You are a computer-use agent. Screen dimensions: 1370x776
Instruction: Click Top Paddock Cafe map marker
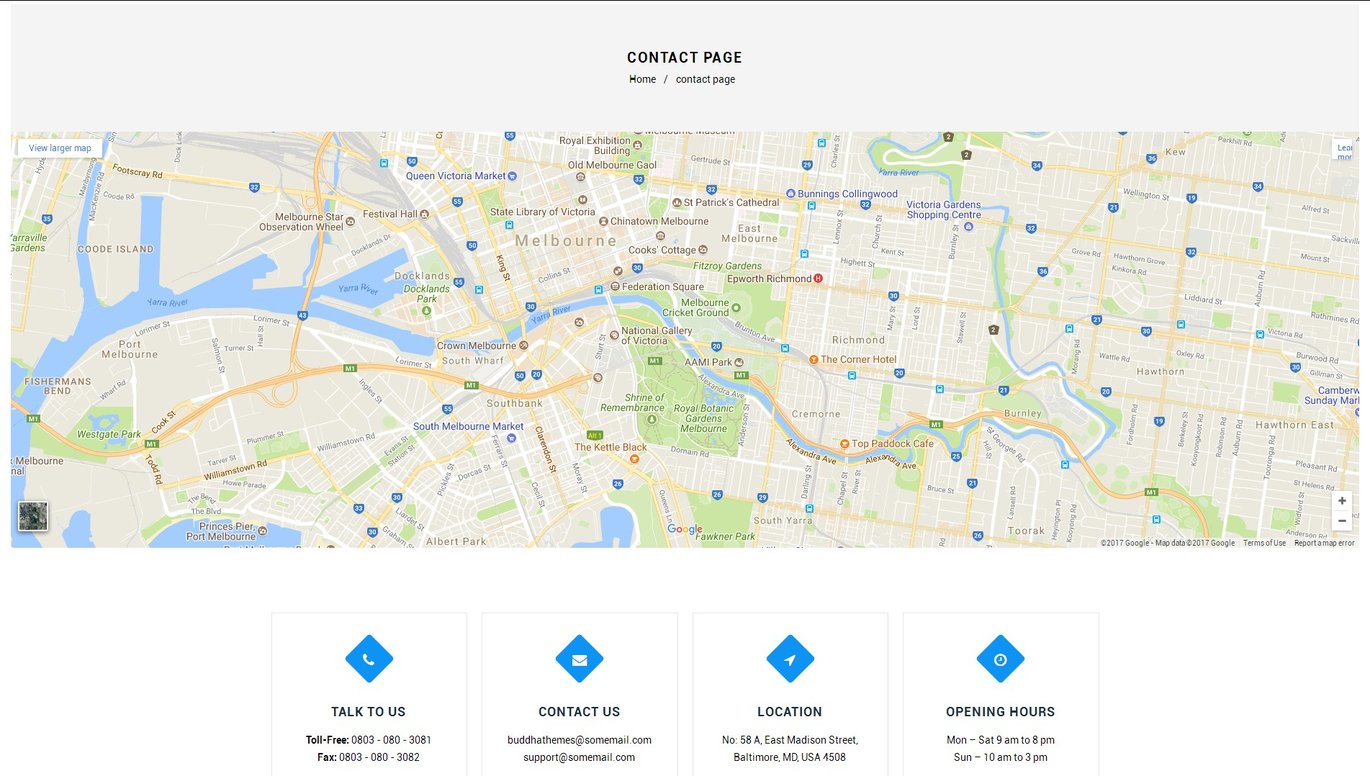click(x=845, y=443)
